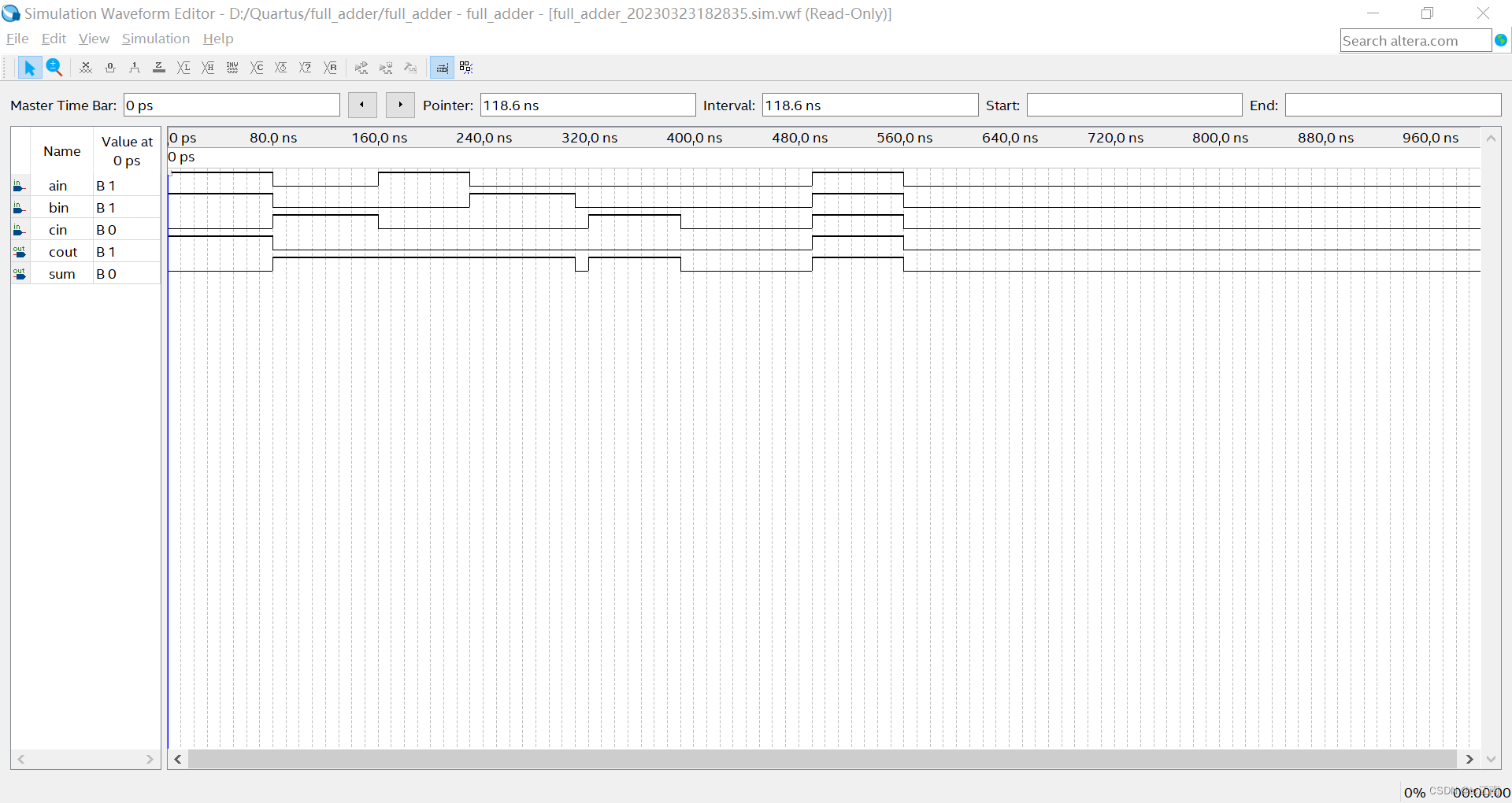Viewport: 1512px width, 803px height.
Task: Toggle Snap to Transition toolbar icon
Action: (x=466, y=68)
